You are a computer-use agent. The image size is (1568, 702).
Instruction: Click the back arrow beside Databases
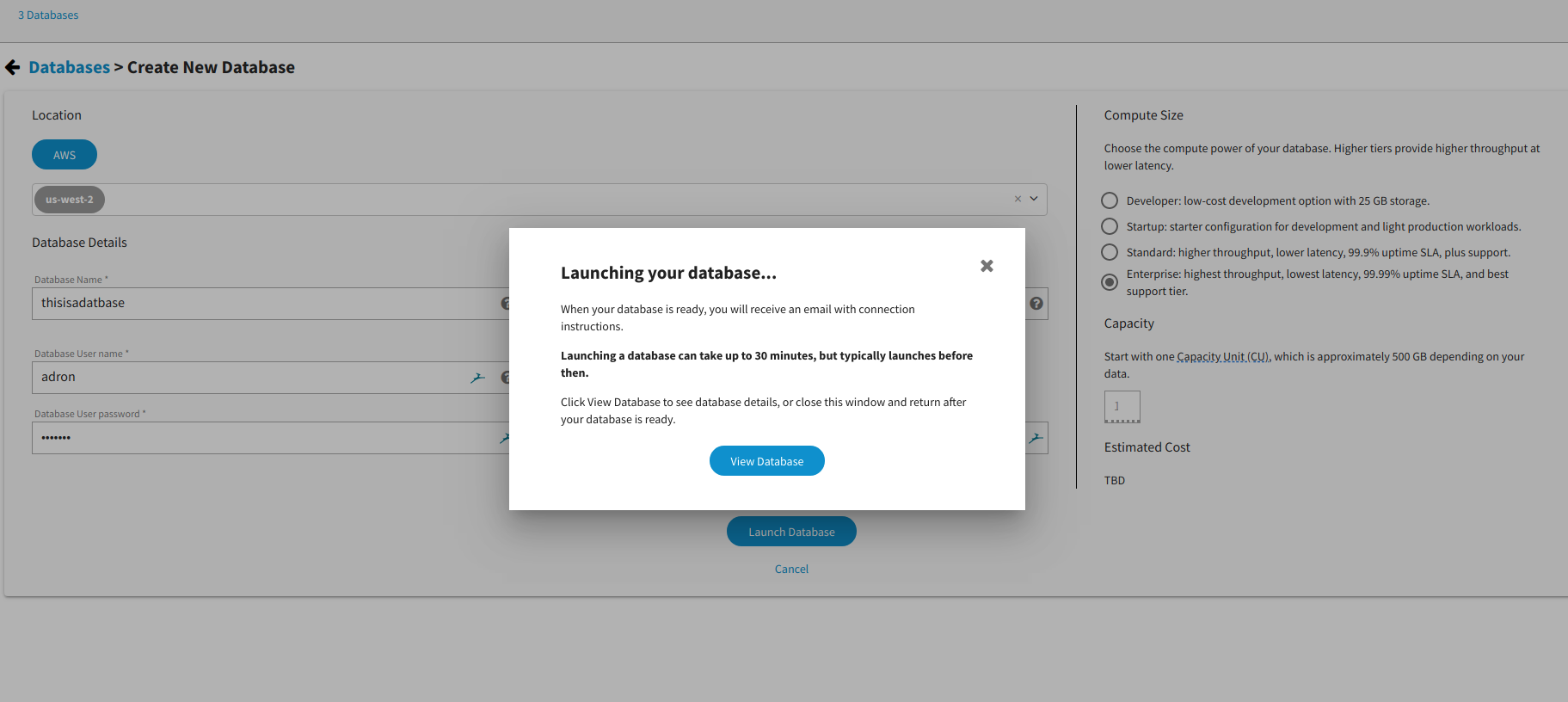[x=13, y=67]
